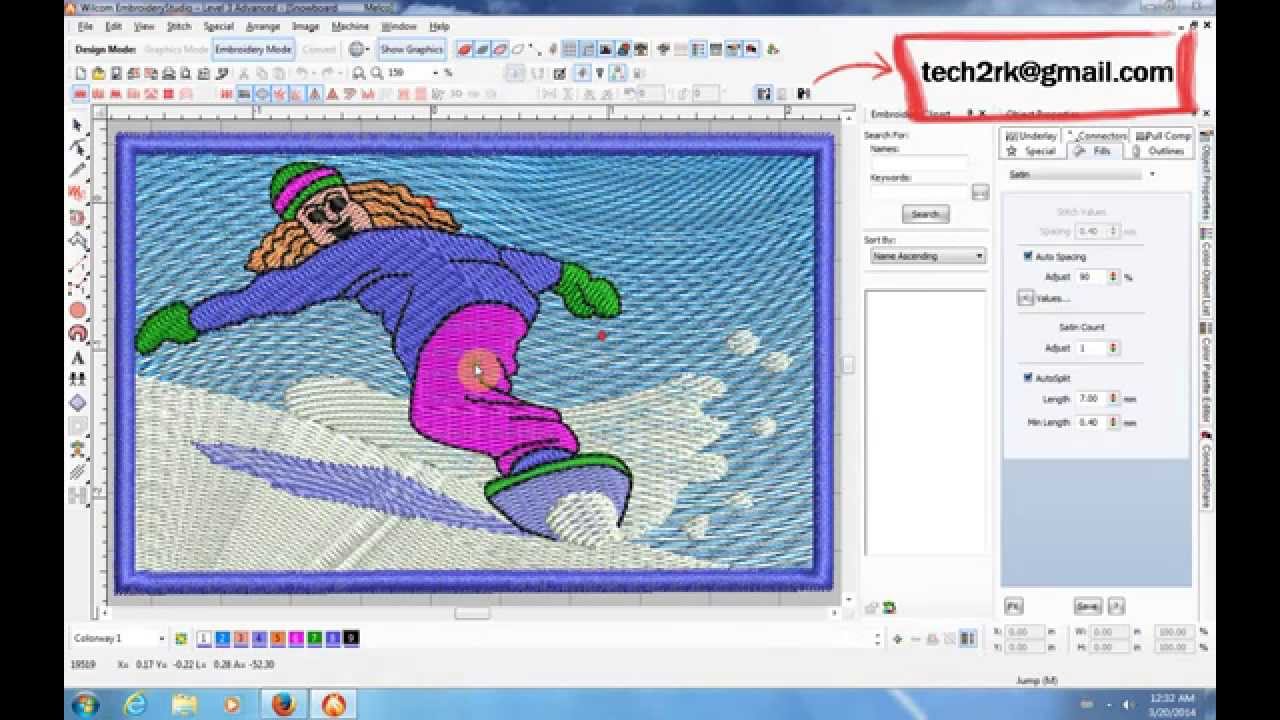
Task: Select color swatch 9 black
Action: pos(351,638)
